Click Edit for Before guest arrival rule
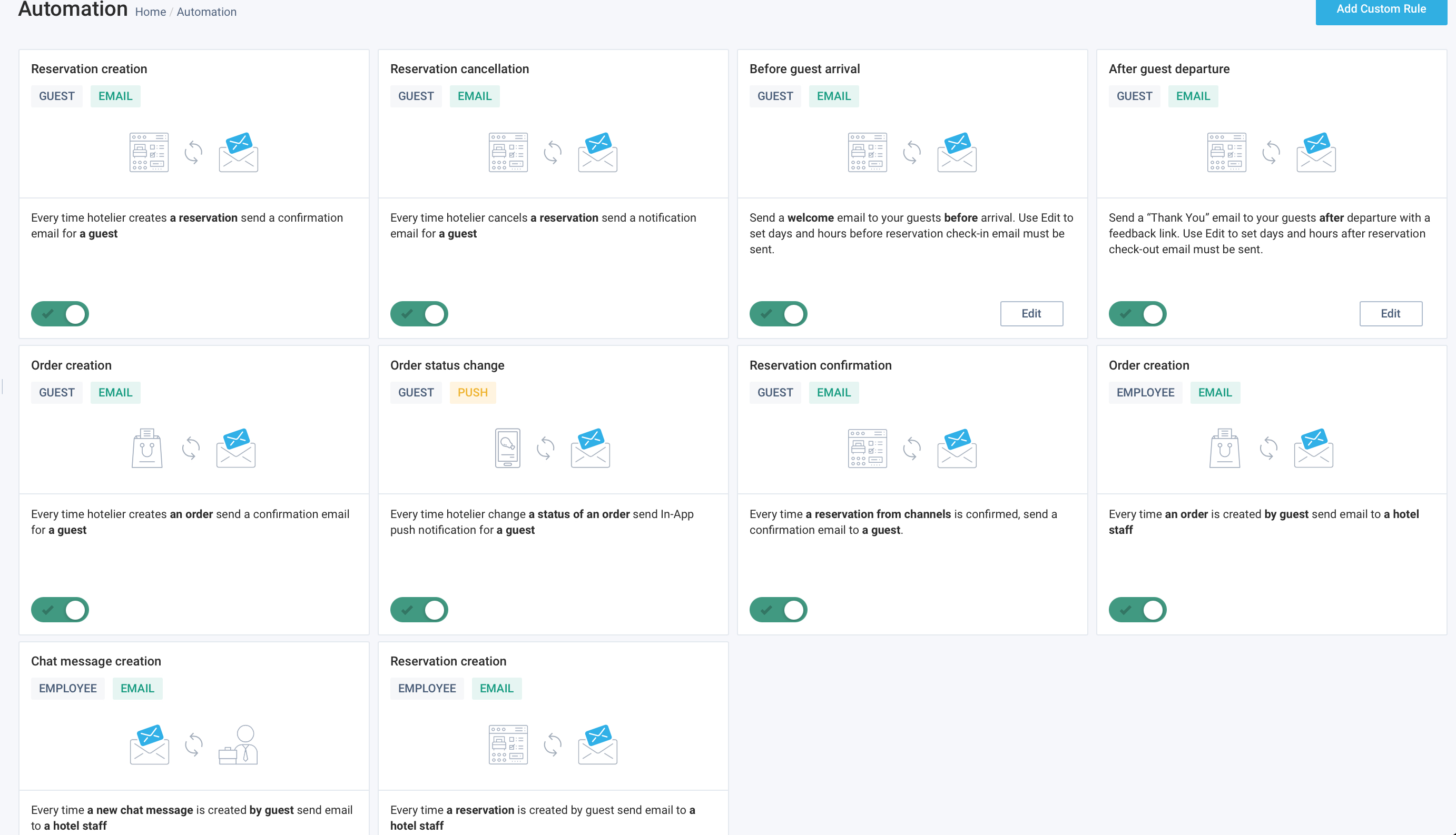The image size is (1456, 835). click(1032, 313)
